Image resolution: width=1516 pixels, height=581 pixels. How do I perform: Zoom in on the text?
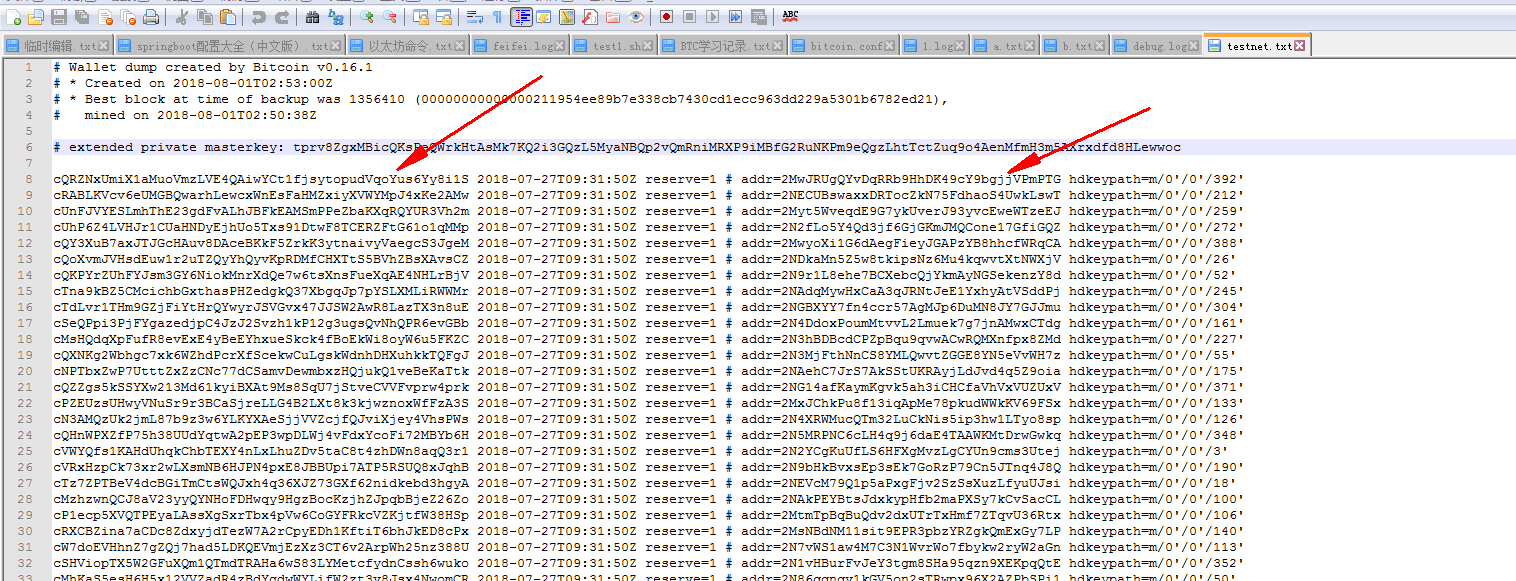coord(365,17)
